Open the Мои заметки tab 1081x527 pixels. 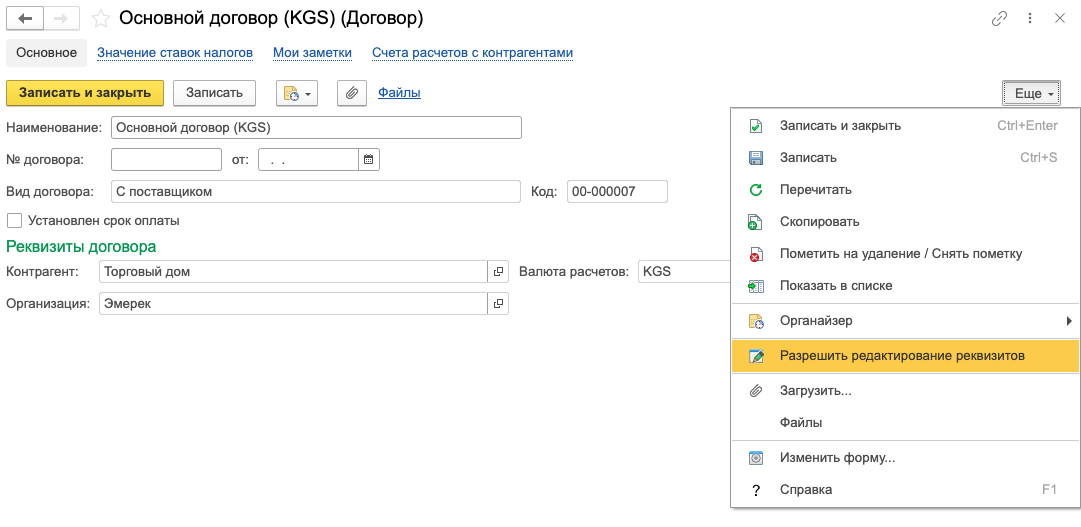(x=312, y=52)
